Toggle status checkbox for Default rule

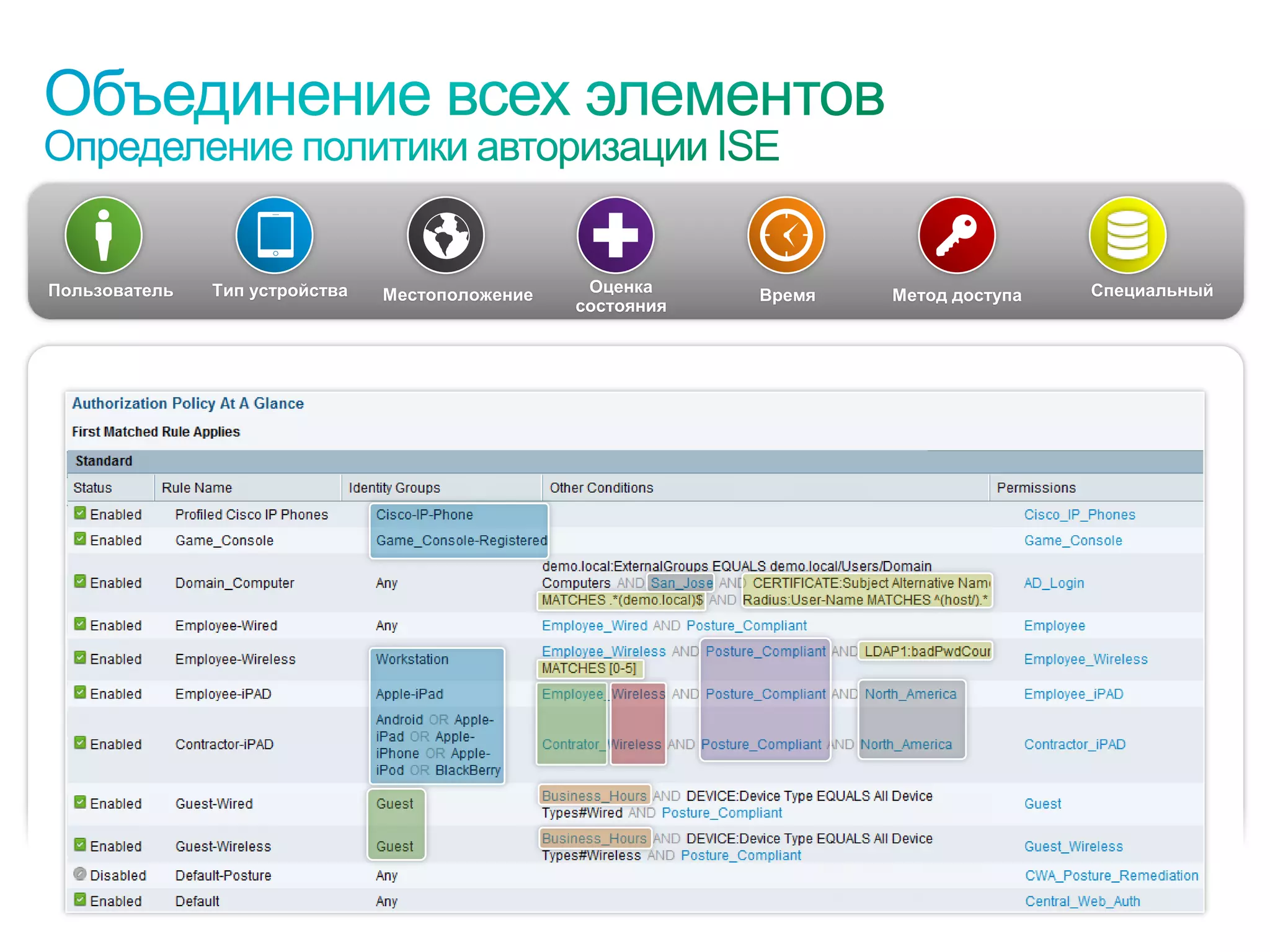80,900
